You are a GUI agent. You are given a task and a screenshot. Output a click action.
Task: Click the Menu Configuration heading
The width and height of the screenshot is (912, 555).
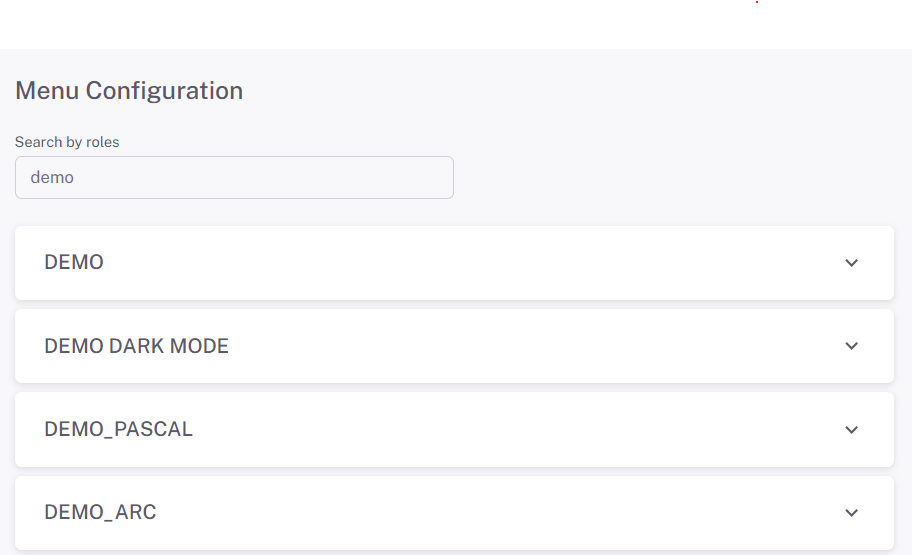click(x=129, y=90)
